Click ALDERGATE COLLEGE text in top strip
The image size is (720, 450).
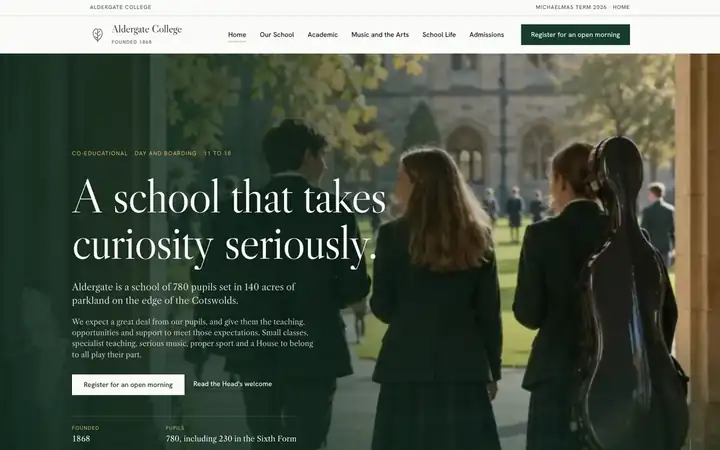coord(121,7)
